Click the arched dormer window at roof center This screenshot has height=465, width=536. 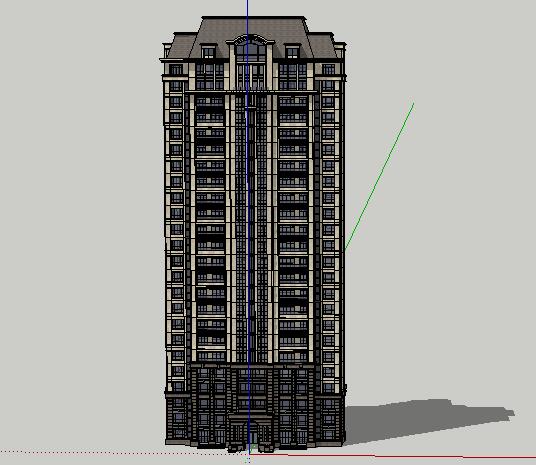(x=250, y=49)
